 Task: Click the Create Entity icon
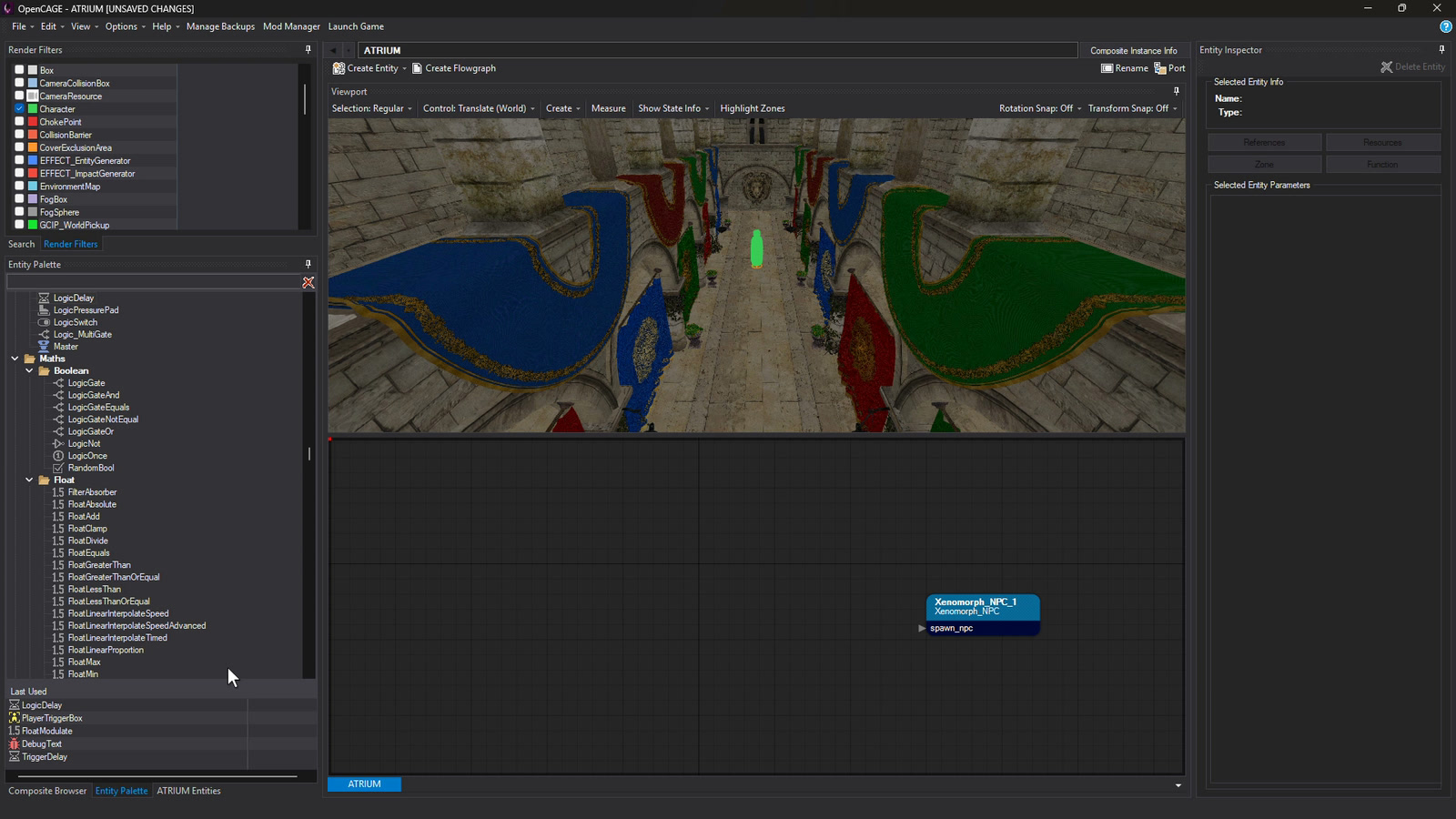339,68
